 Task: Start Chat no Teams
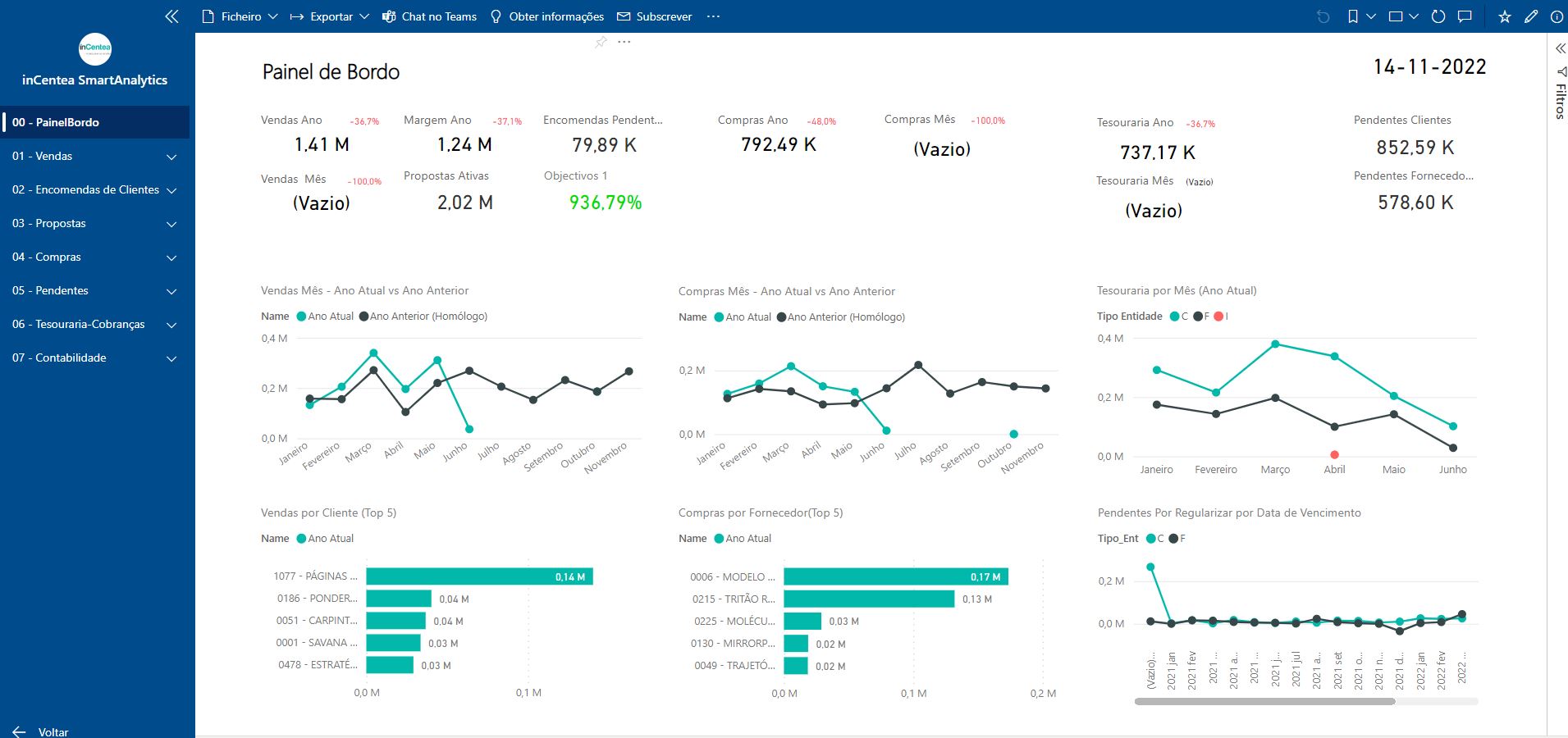coord(430,16)
